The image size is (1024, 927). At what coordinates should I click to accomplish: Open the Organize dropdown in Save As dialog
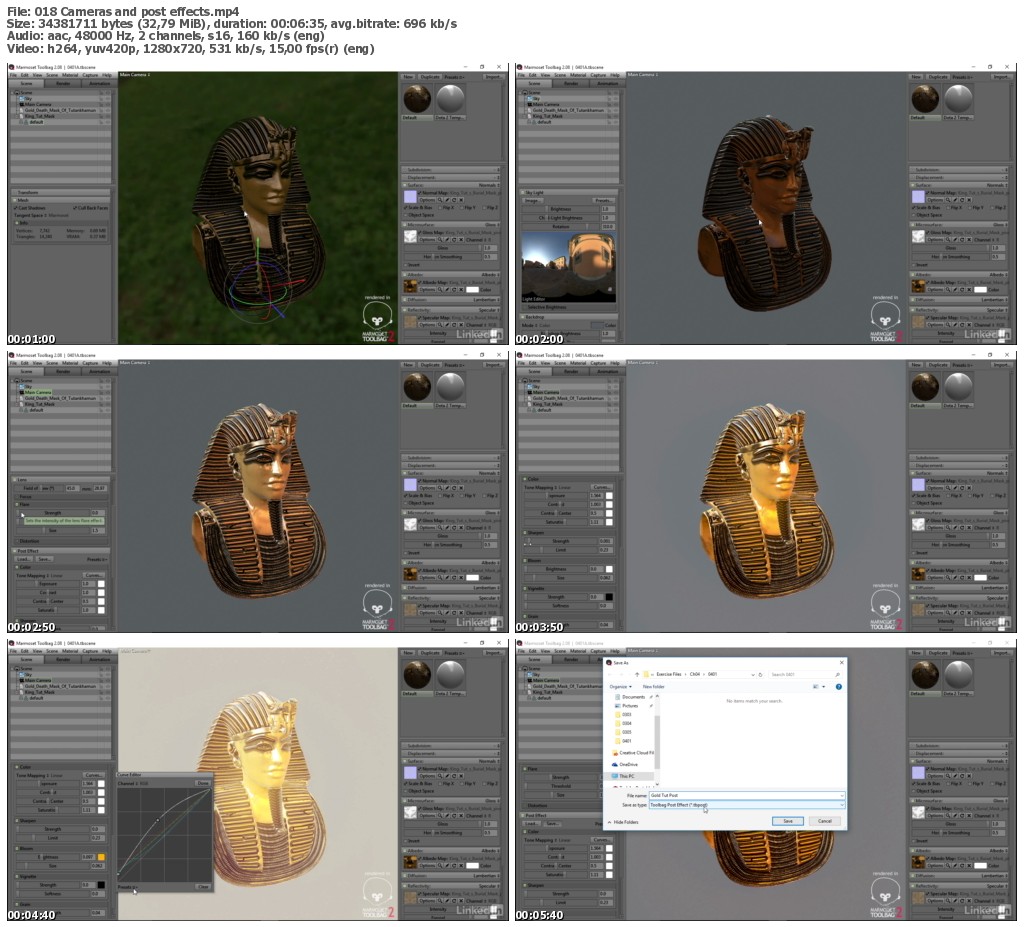tap(620, 687)
